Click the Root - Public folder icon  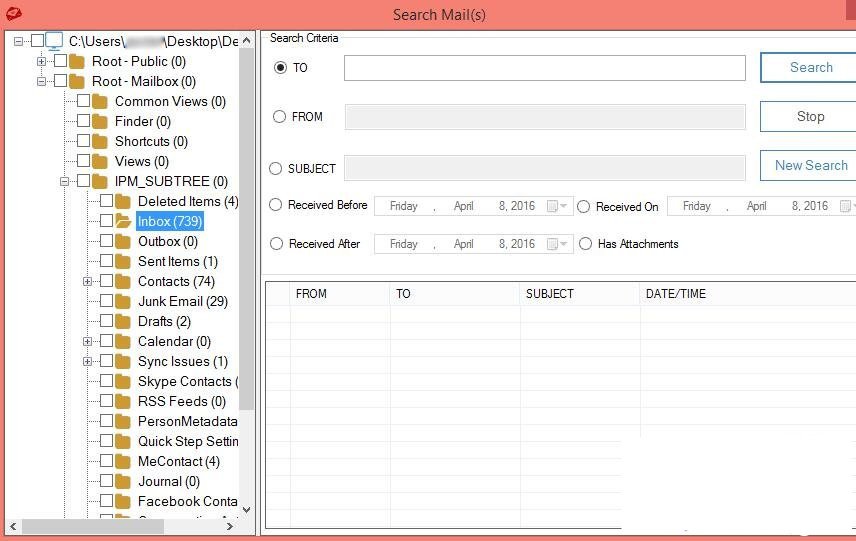click(77, 61)
